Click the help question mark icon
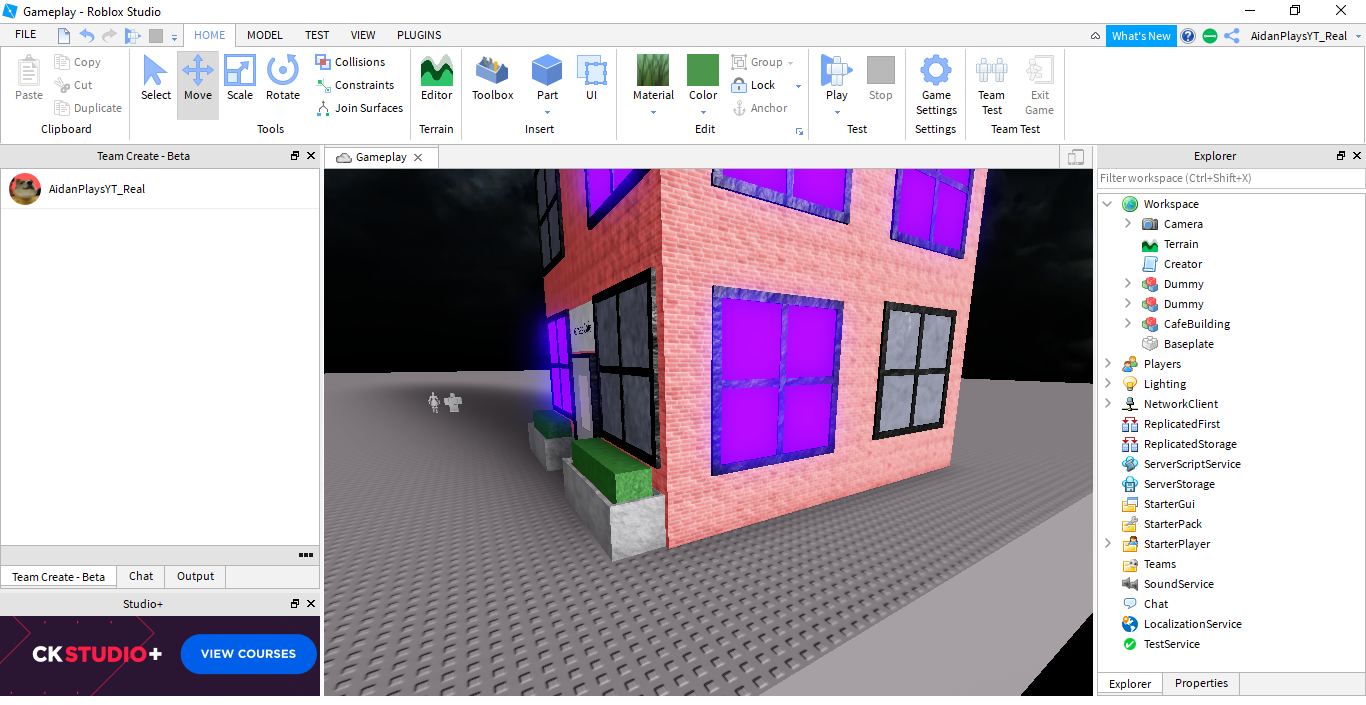The width and height of the screenshot is (1366, 705). click(1188, 36)
